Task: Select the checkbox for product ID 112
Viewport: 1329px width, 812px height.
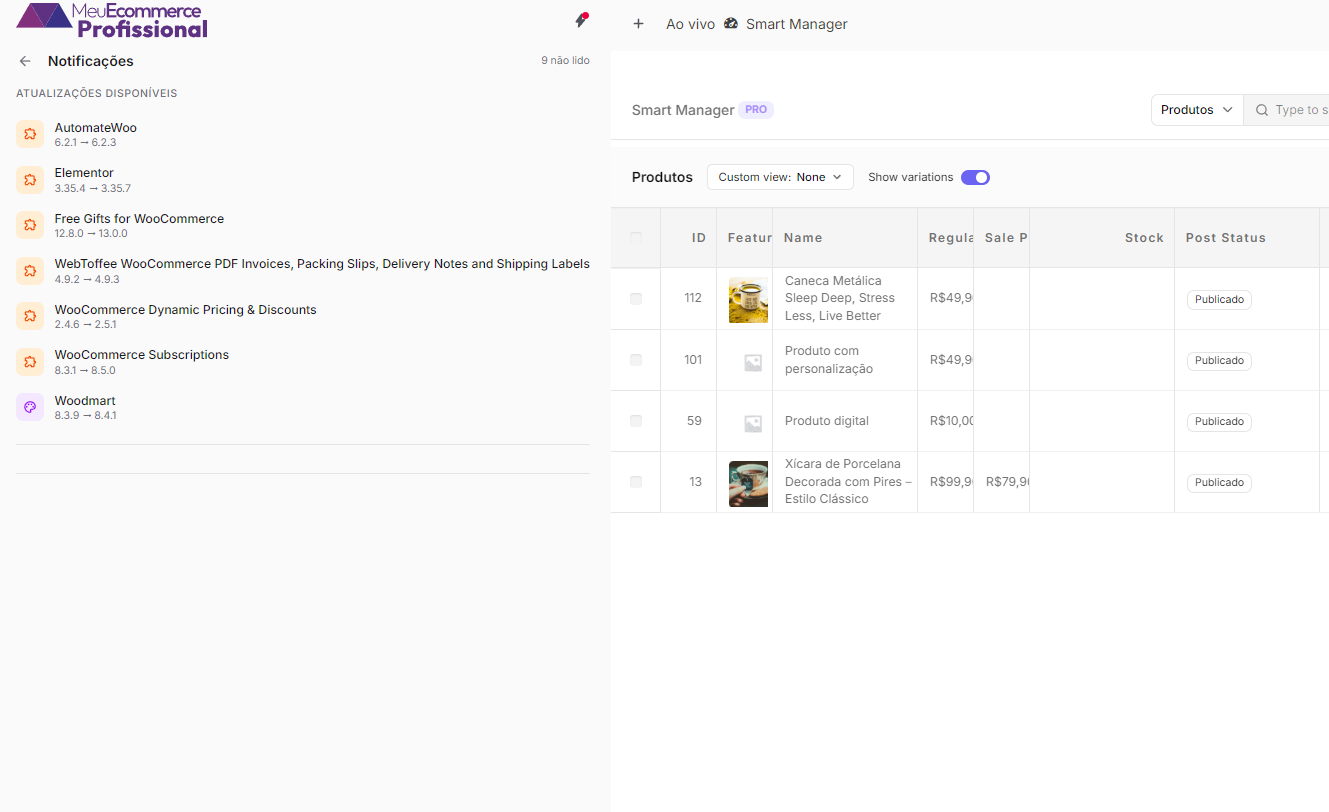Action: (x=636, y=299)
